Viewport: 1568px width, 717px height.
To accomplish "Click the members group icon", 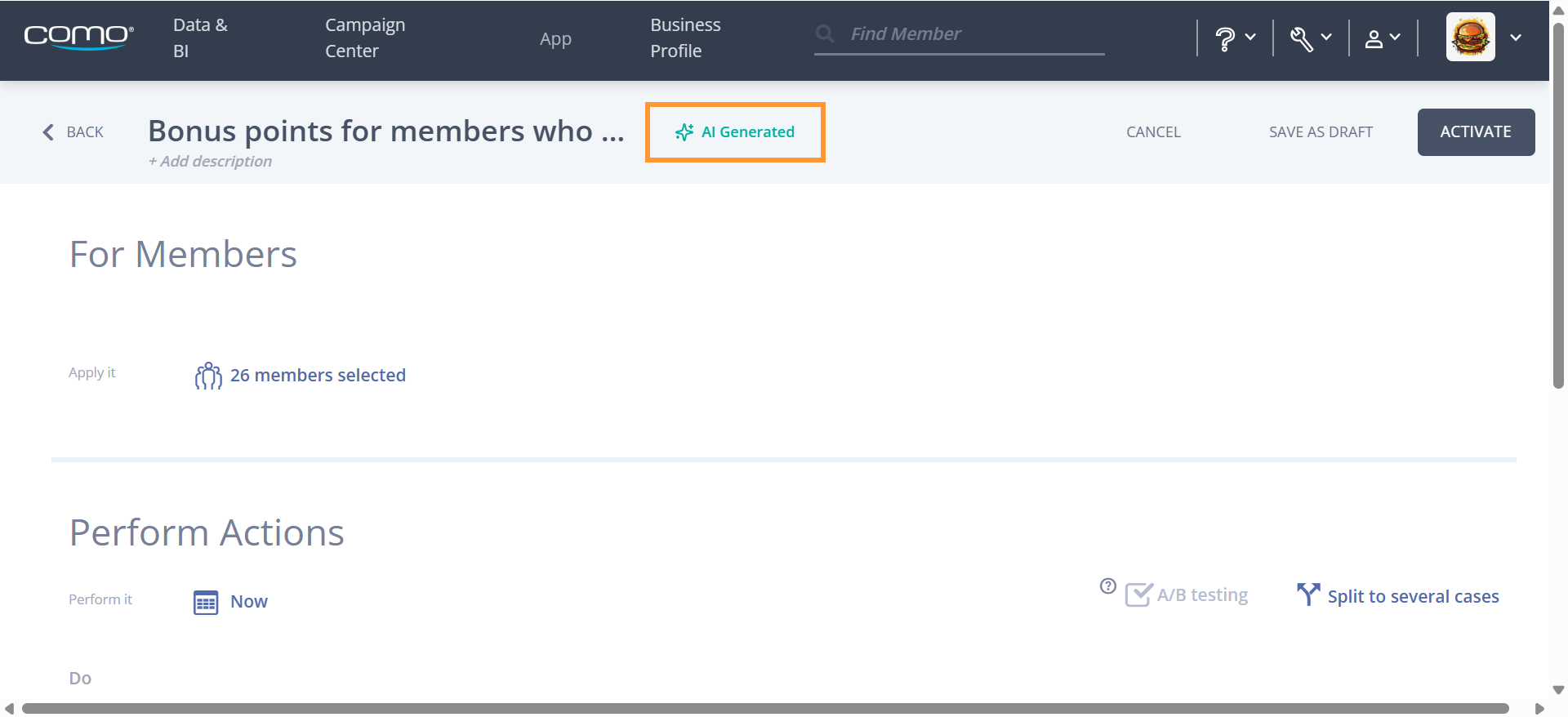I will coord(208,376).
